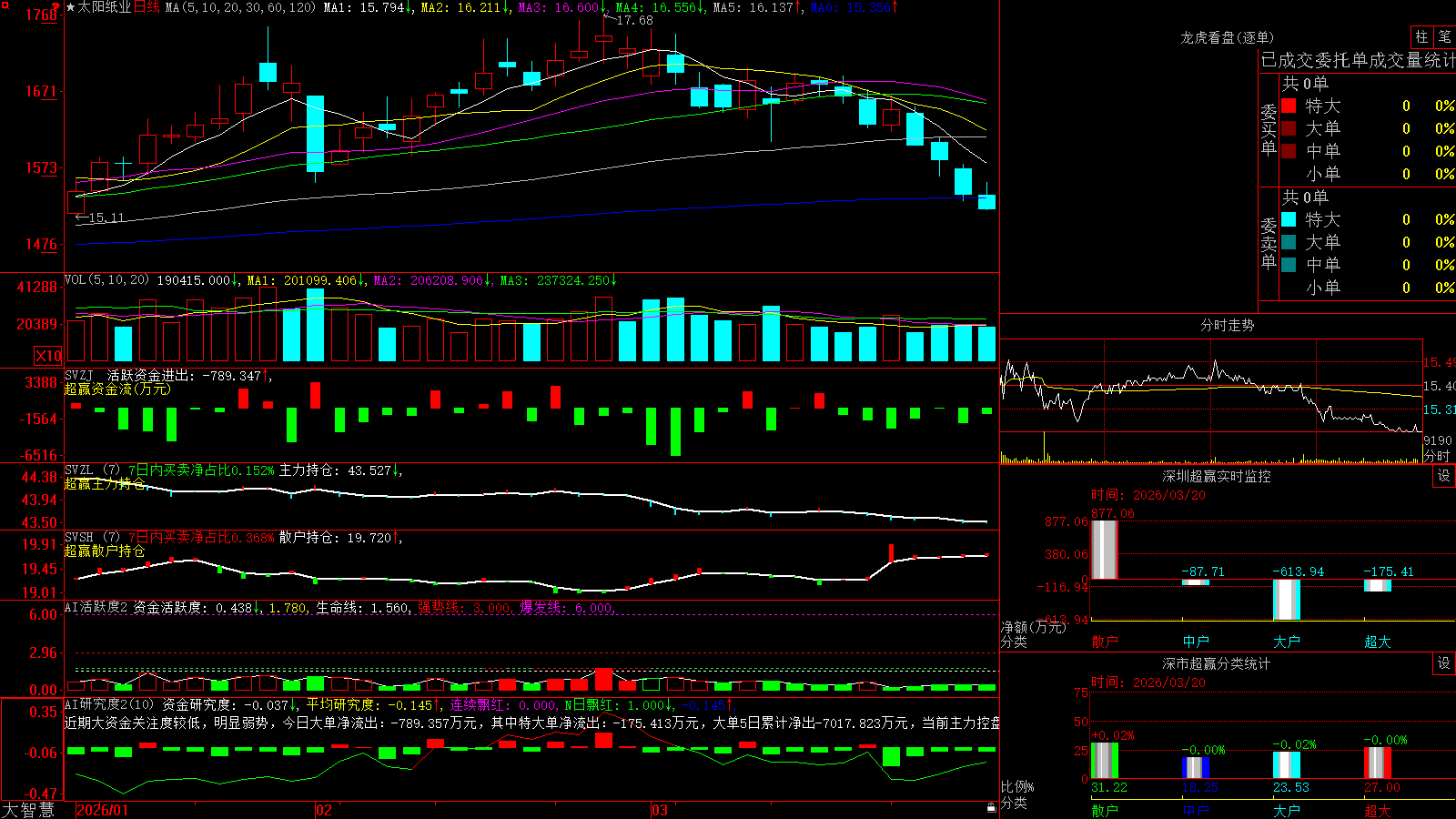Switch order view to 笔 tick mode
This screenshot has width=1456, height=819.
(1444, 37)
